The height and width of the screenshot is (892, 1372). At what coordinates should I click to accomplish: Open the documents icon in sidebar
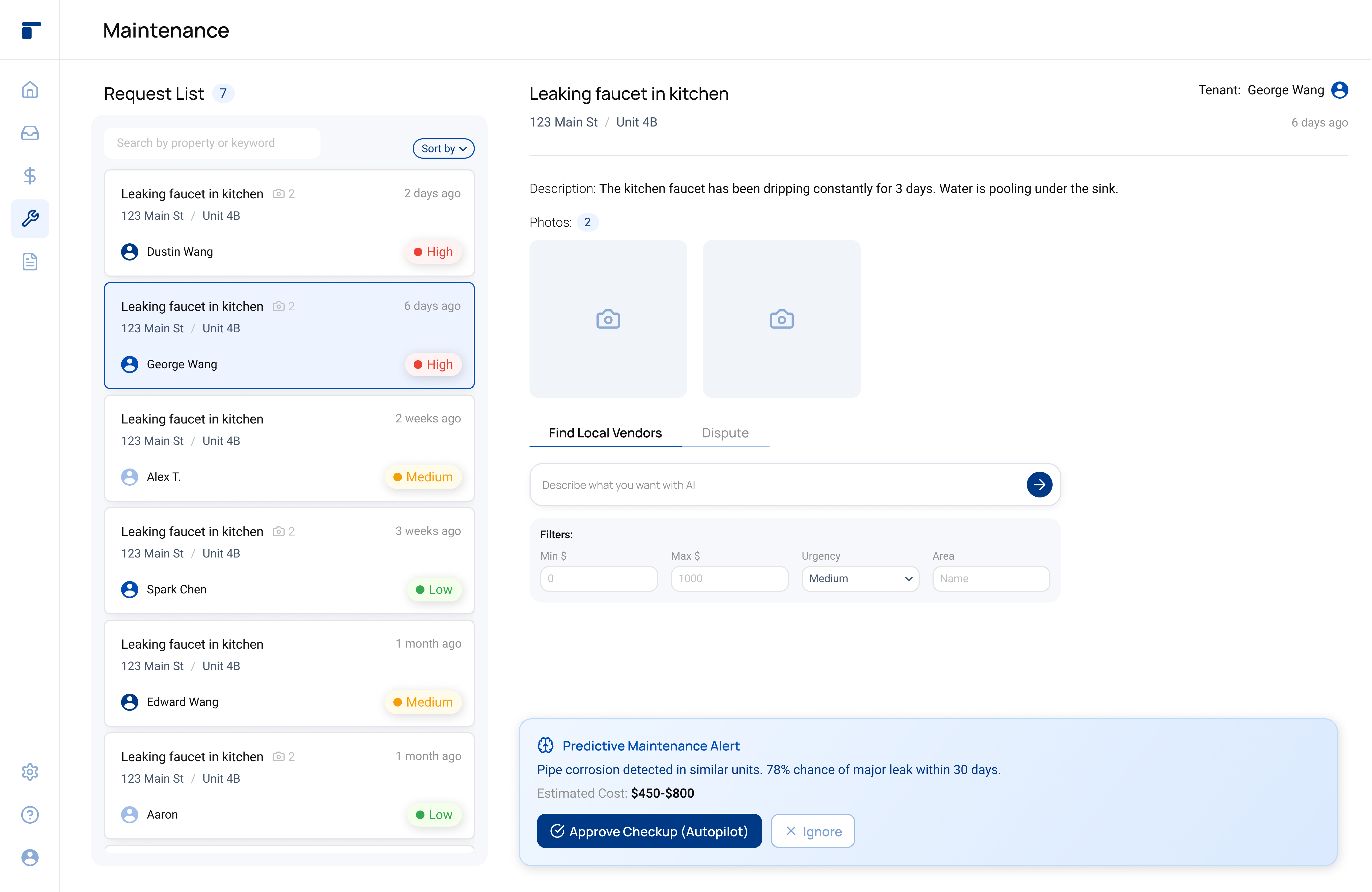pyautogui.click(x=30, y=262)
